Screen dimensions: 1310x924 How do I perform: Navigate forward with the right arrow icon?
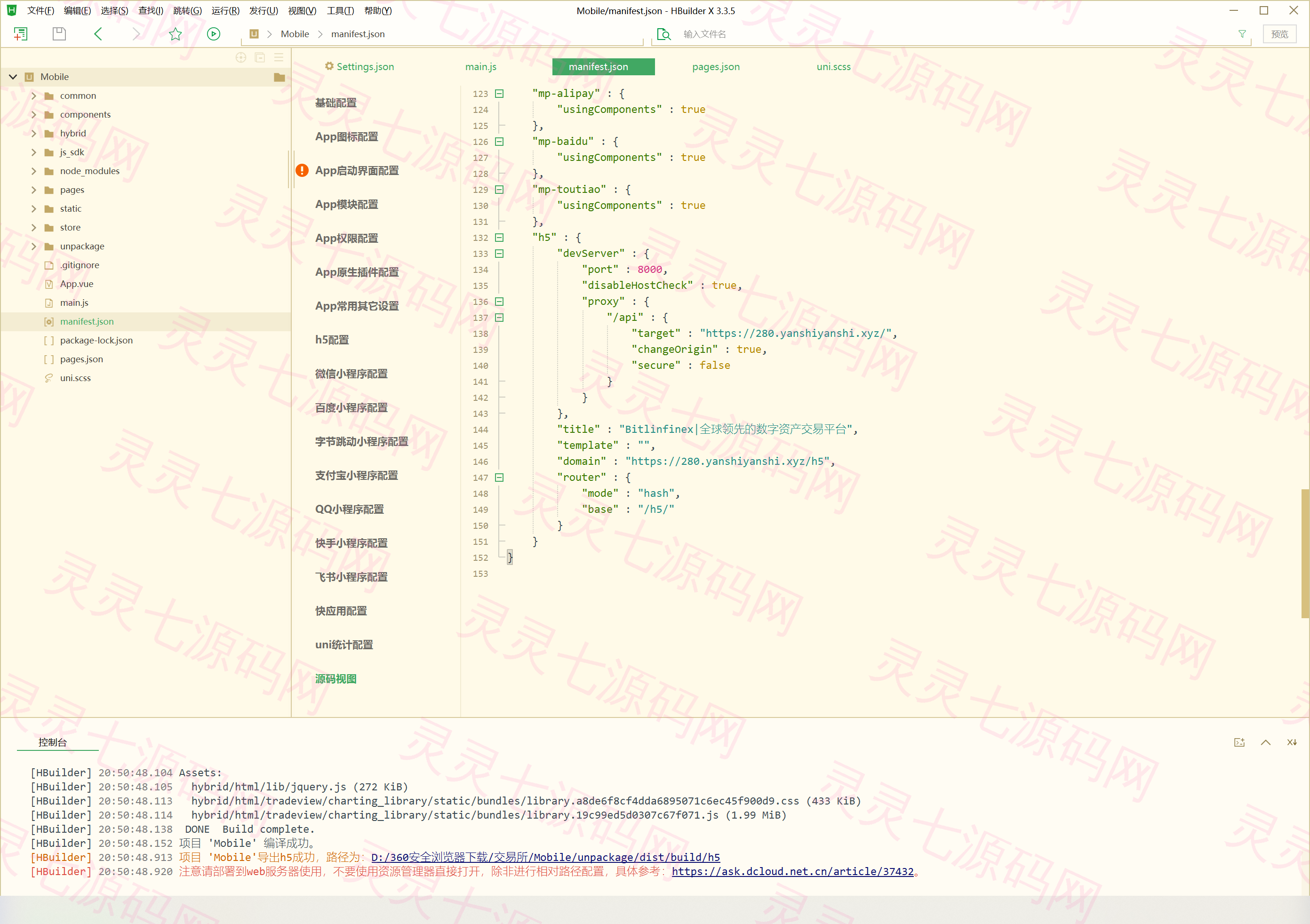coord(136,34)
